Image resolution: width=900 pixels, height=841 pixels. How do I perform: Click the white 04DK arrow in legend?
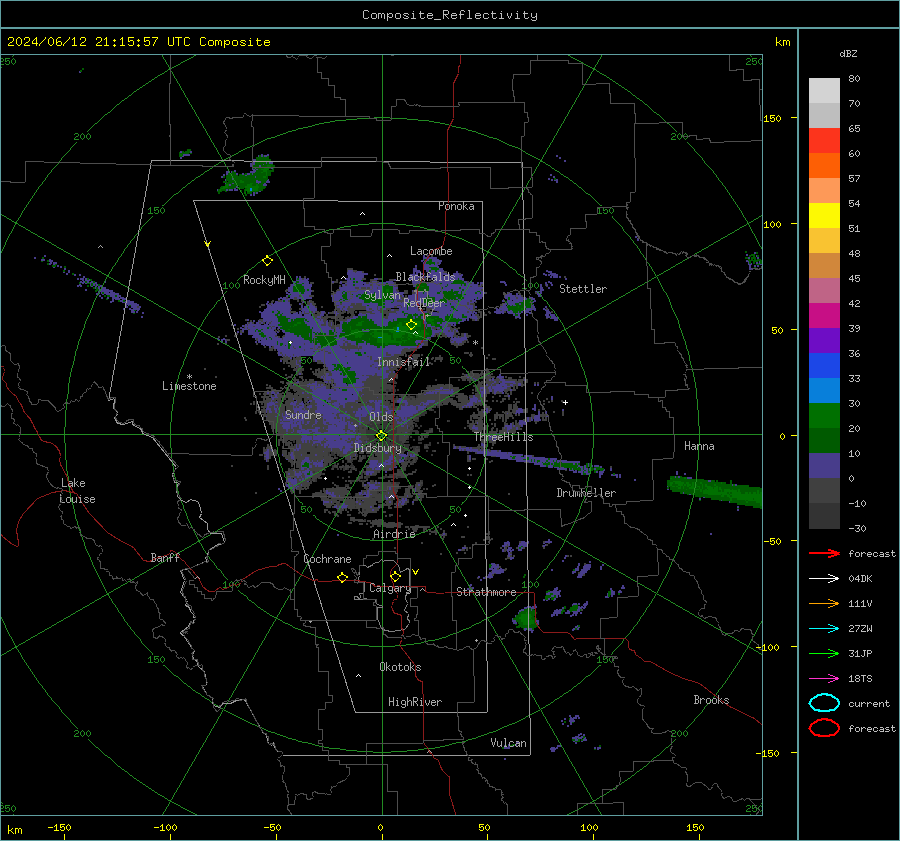(x=824, y=578)
